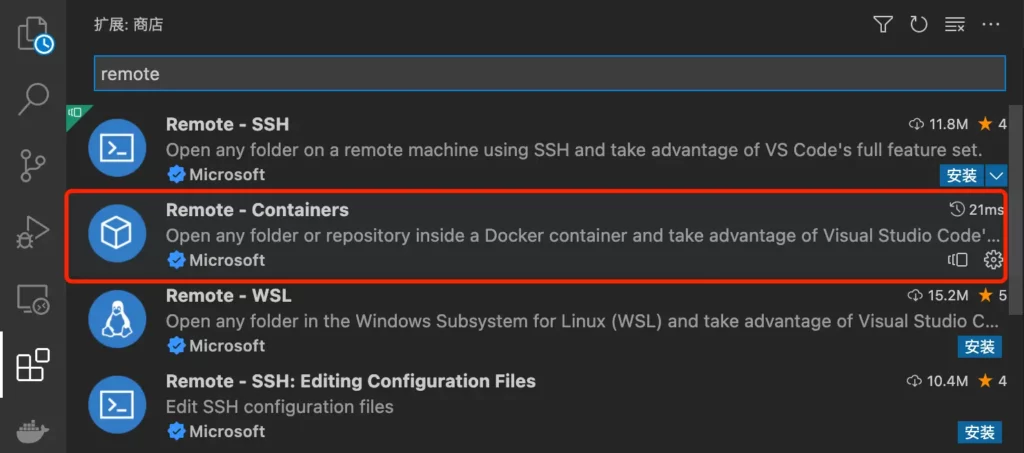
Task: Click the extension search box containing 'remote'
Action: tap(548, 74)
